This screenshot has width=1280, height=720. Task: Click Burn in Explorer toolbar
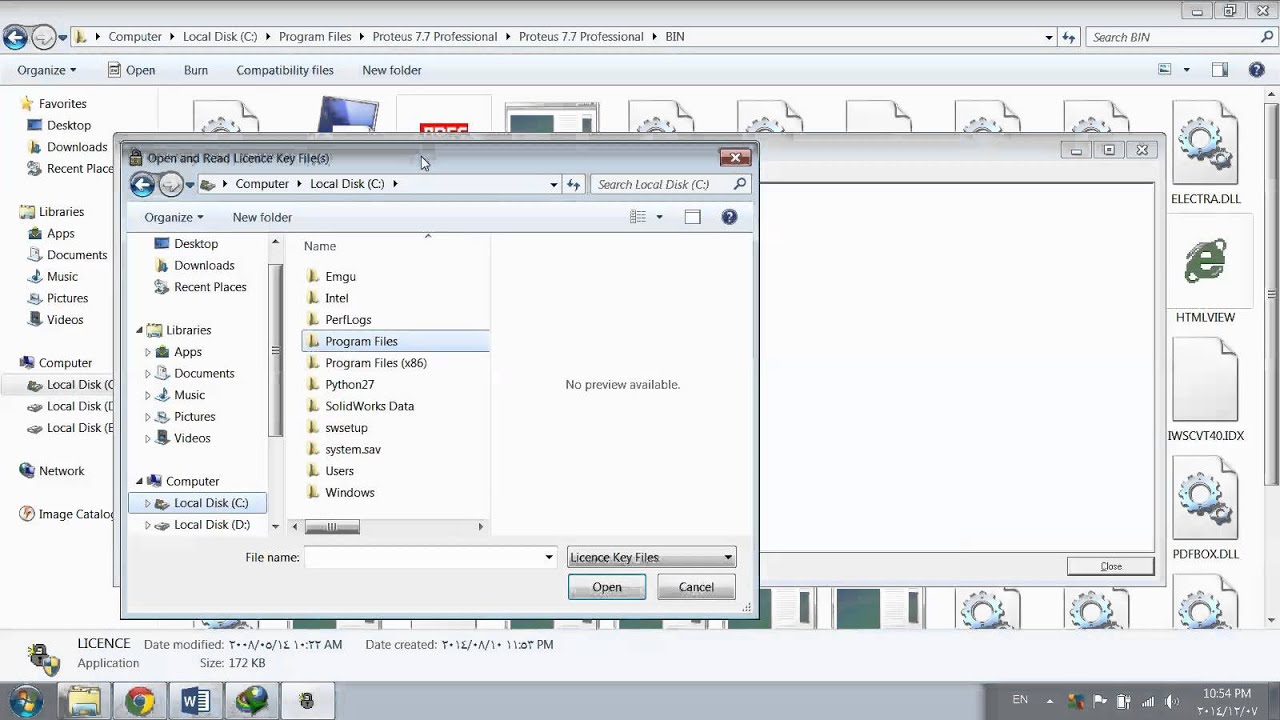click(x=196, y=70)
